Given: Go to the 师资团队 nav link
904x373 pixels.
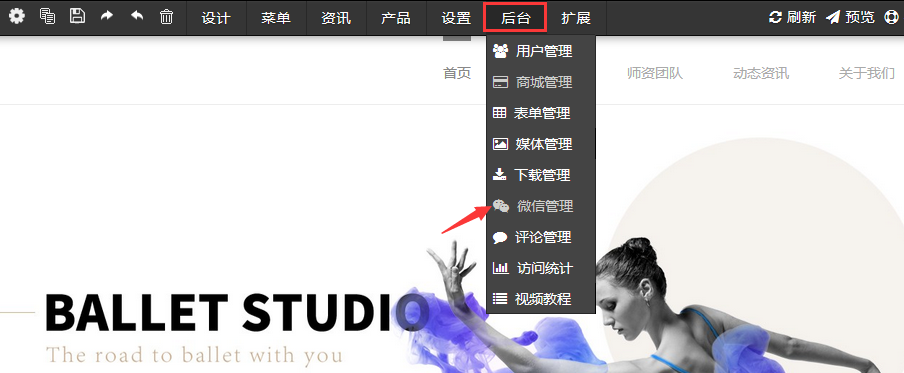Looking at the screenshot, I should click(655, 74).
